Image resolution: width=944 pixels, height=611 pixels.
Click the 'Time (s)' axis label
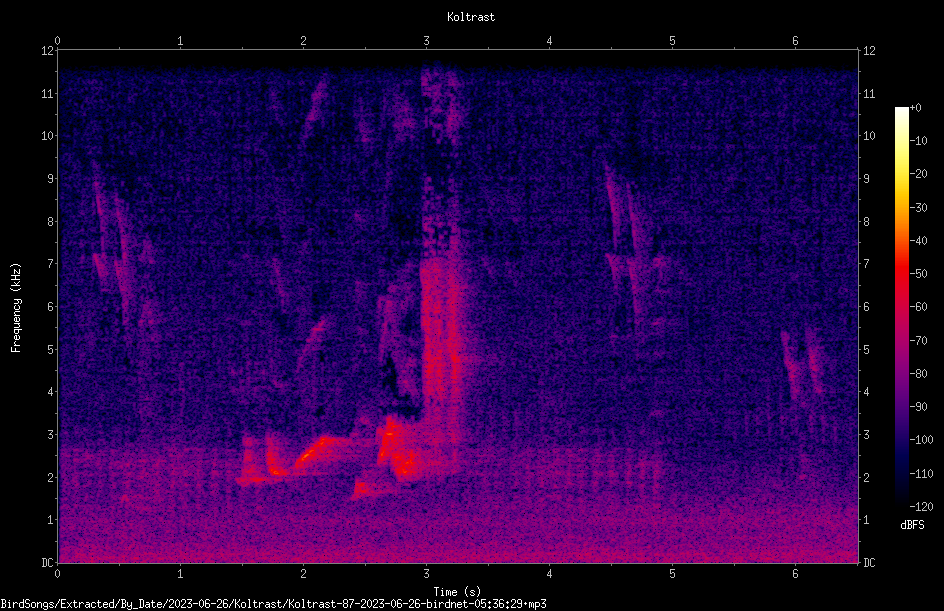pos(457,592)
